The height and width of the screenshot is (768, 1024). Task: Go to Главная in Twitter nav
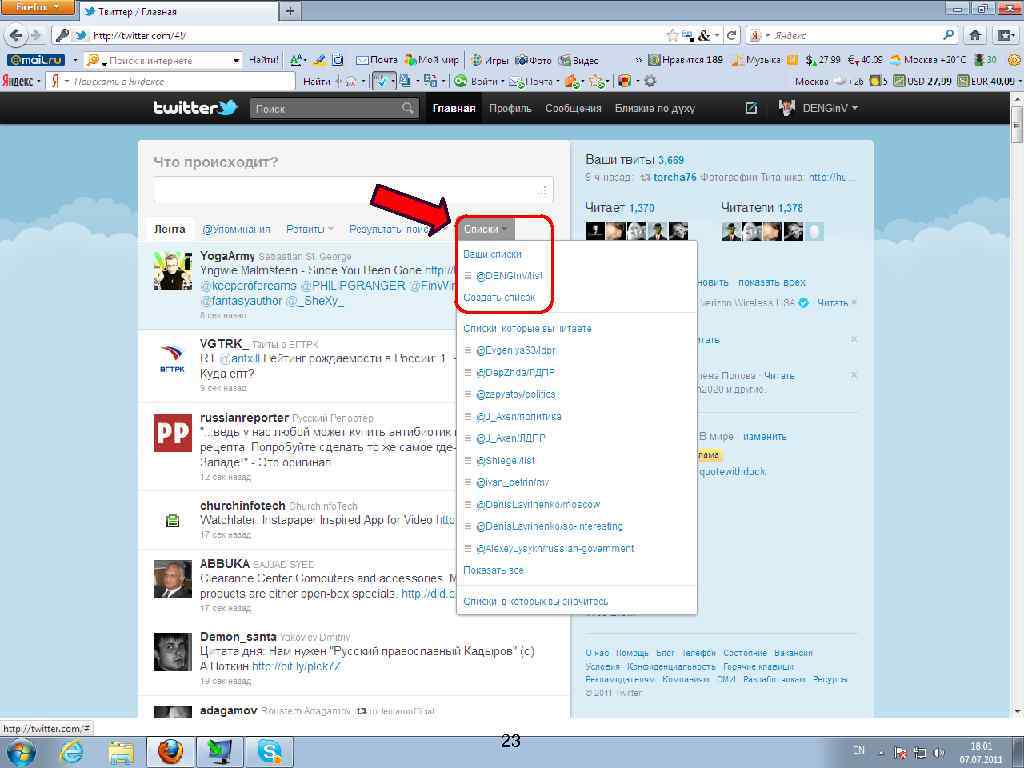tap(454, 108)
